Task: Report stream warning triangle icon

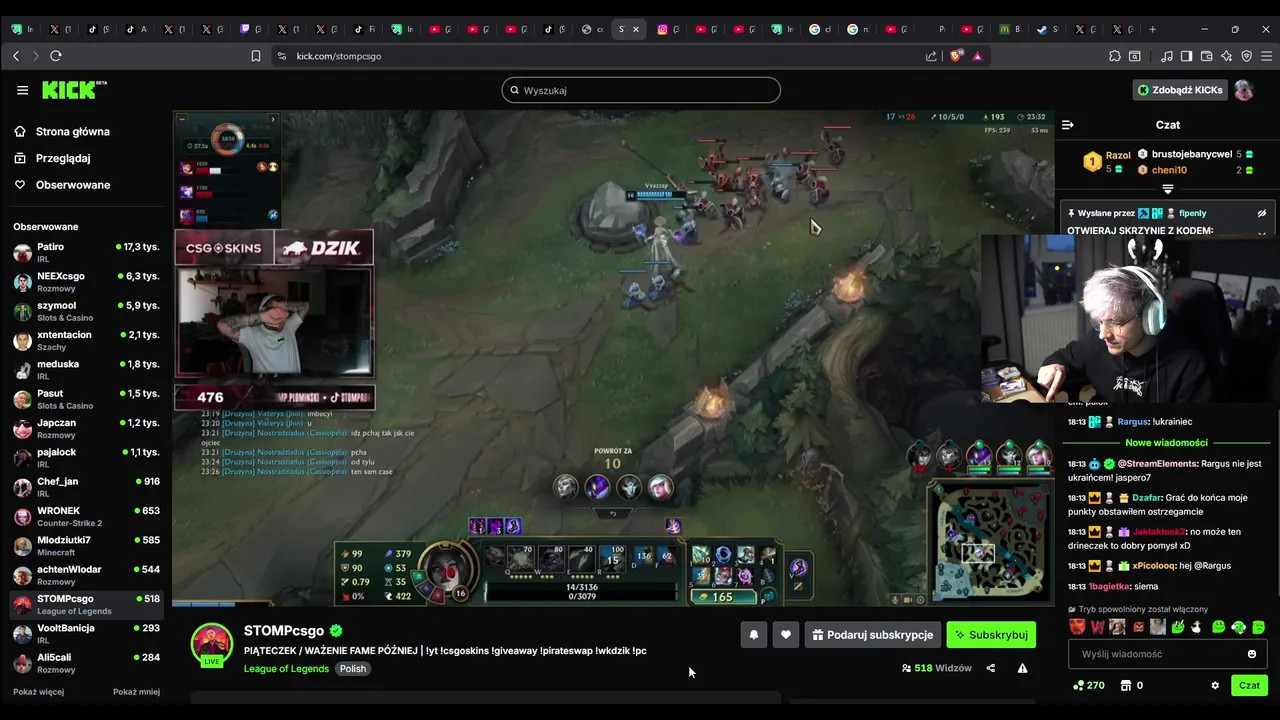Action: pyautogui.click(x=1022, y=668)
